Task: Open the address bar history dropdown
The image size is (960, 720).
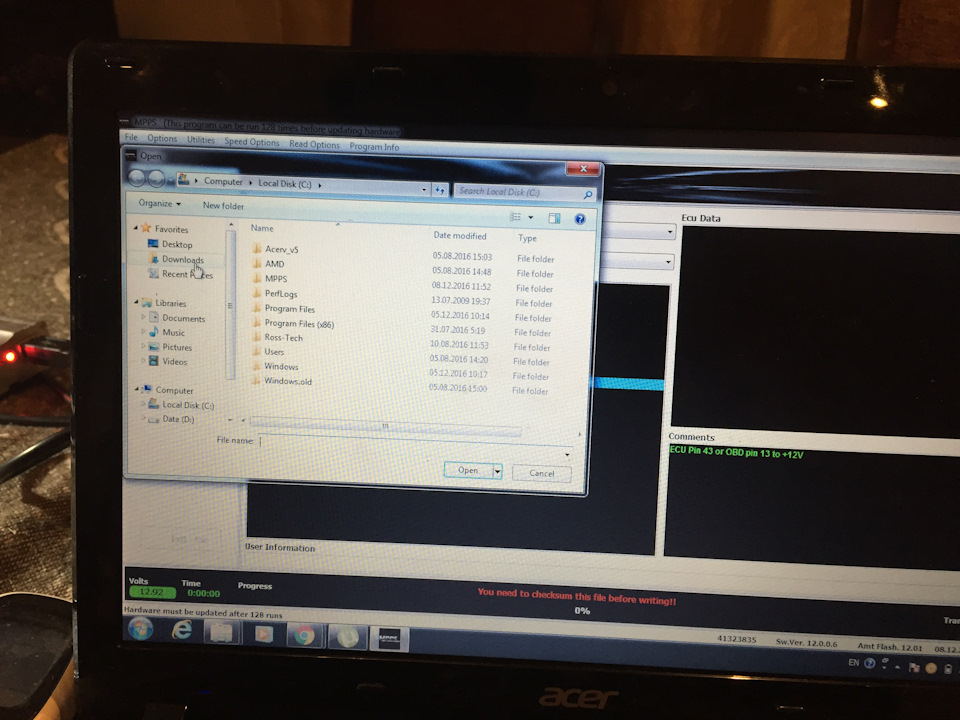Action: pyautogui.click(x=424, y=190)
